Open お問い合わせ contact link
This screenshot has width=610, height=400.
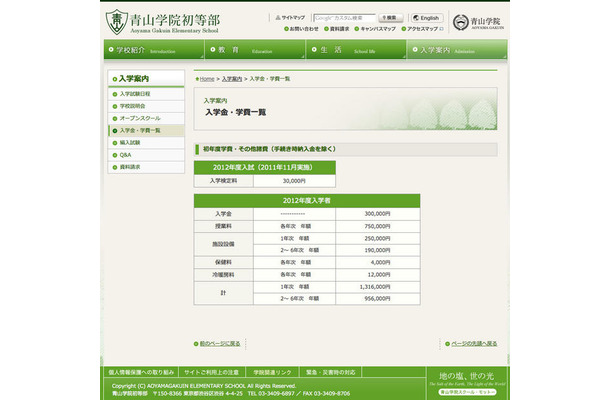301,29
